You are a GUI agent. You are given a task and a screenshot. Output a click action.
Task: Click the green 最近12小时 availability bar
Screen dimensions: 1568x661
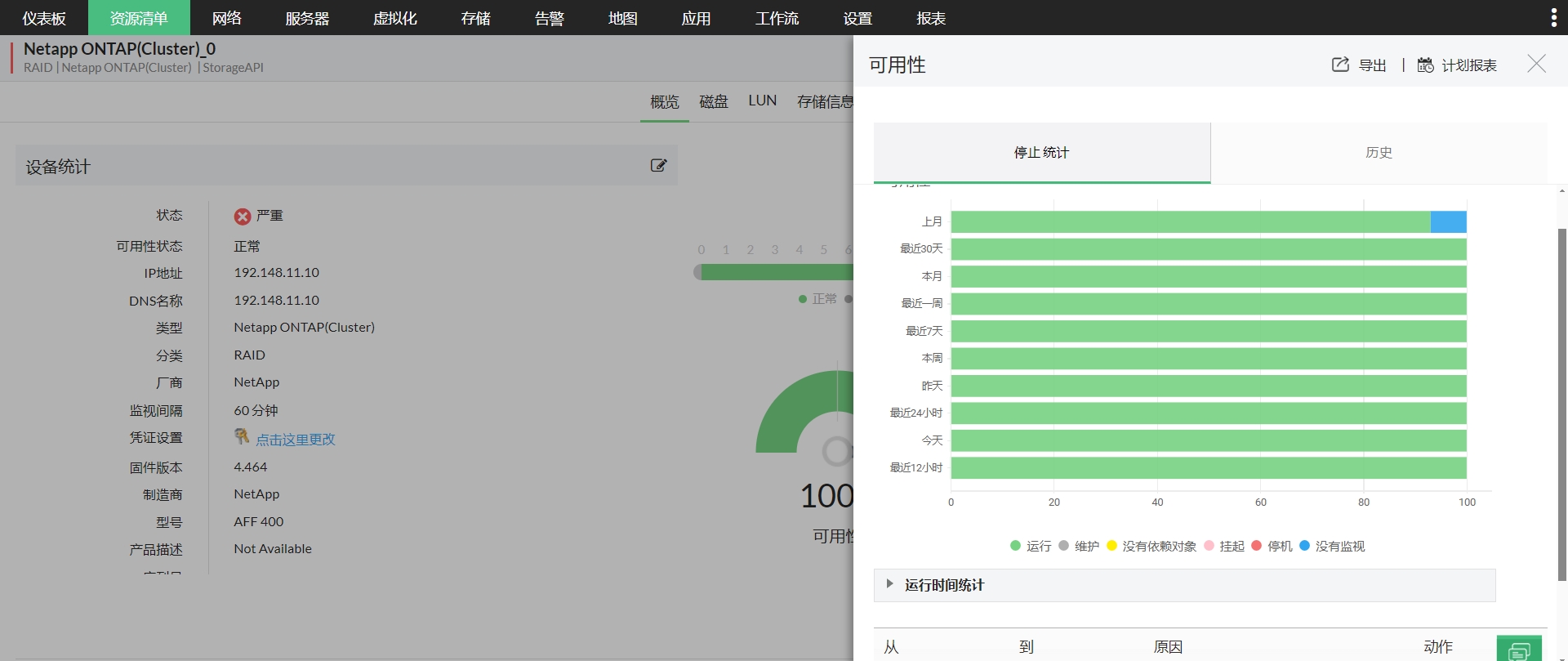coord(1209,468)
